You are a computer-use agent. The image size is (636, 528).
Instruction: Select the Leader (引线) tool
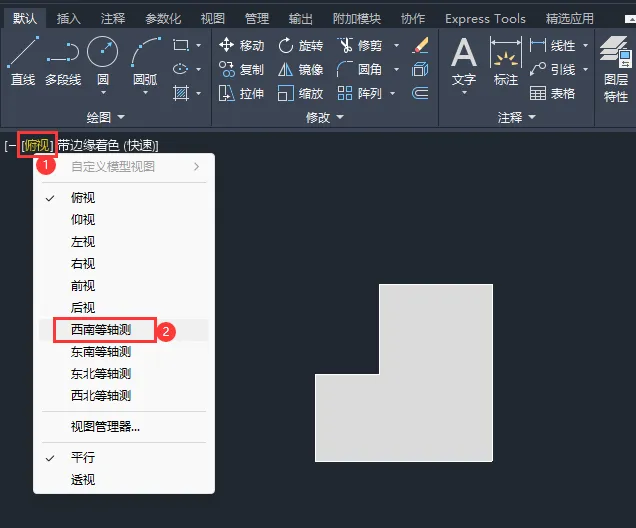pos(552,69)
